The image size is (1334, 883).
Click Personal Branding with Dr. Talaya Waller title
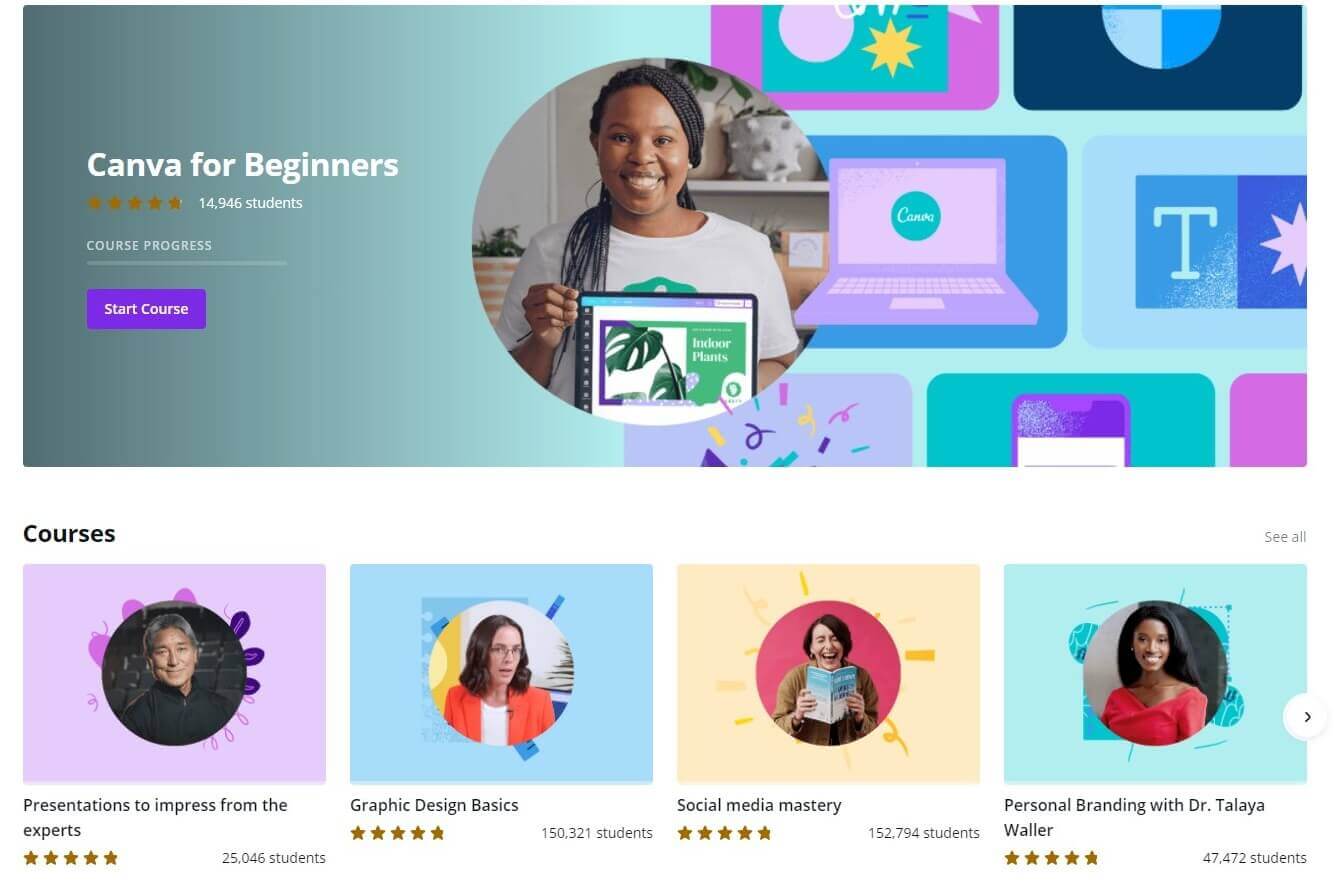tap(1134, 817)
